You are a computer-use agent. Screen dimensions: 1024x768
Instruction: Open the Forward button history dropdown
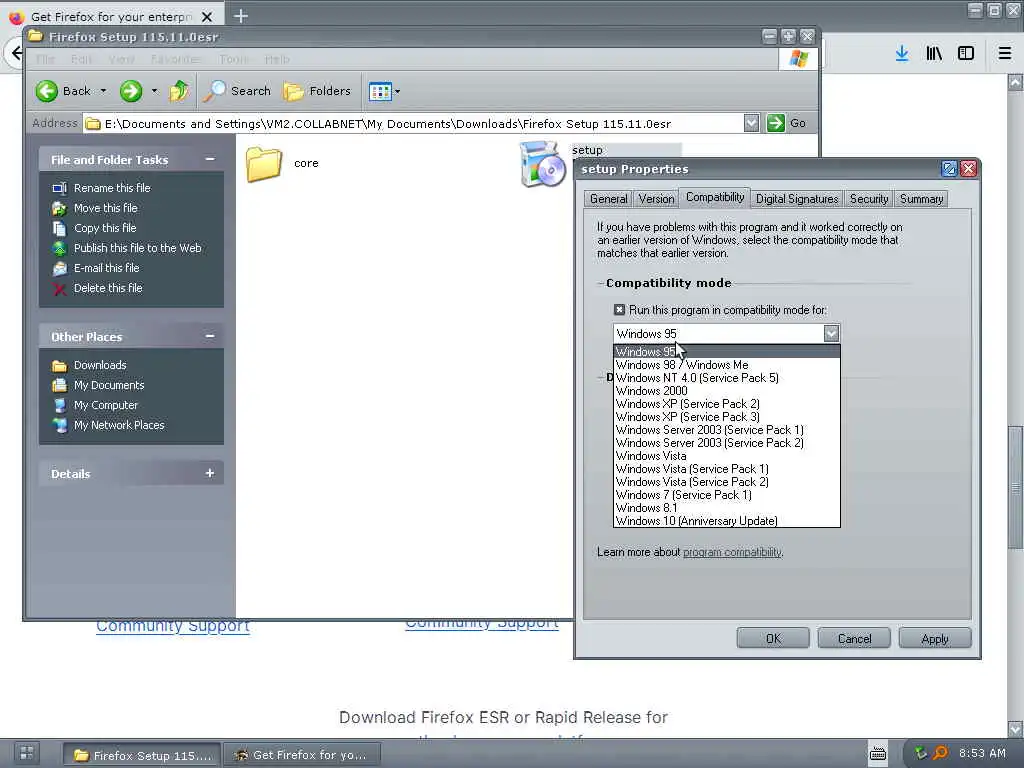pos(155,91)
